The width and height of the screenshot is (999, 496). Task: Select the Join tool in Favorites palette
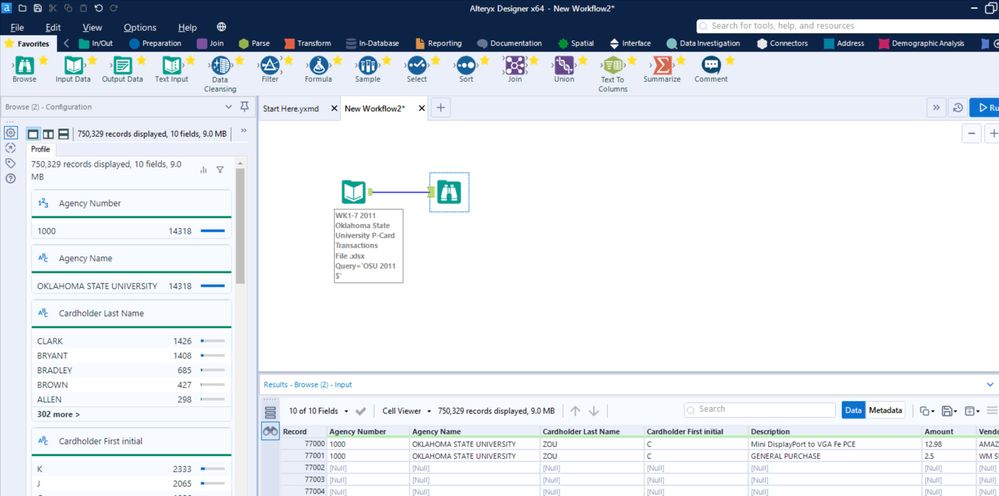pyautogui.click(x=515, y=65)
